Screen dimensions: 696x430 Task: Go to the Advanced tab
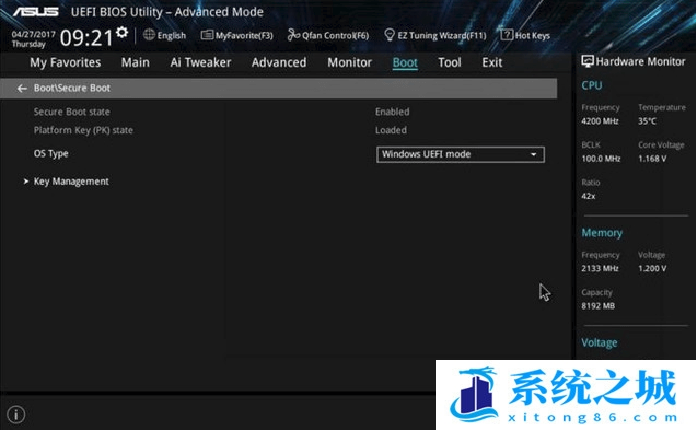[x=279, y=63]
